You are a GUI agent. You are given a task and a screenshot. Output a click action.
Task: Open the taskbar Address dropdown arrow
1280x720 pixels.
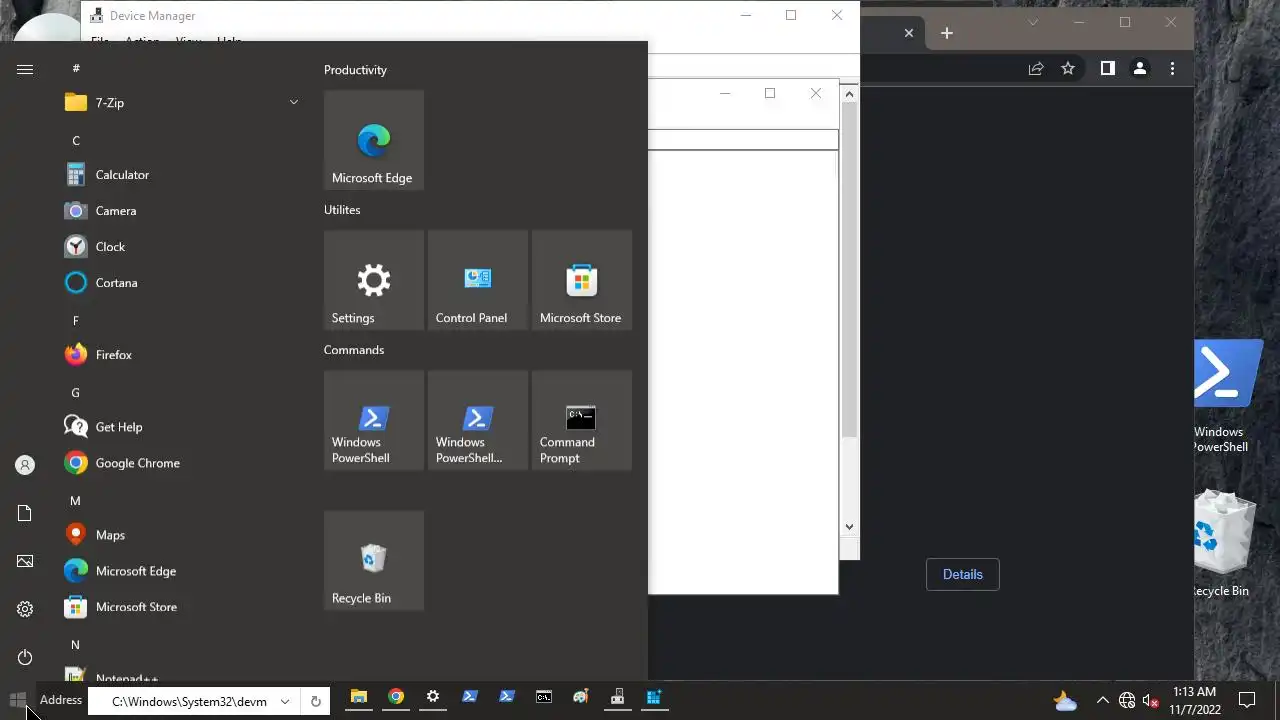(285, 701)
